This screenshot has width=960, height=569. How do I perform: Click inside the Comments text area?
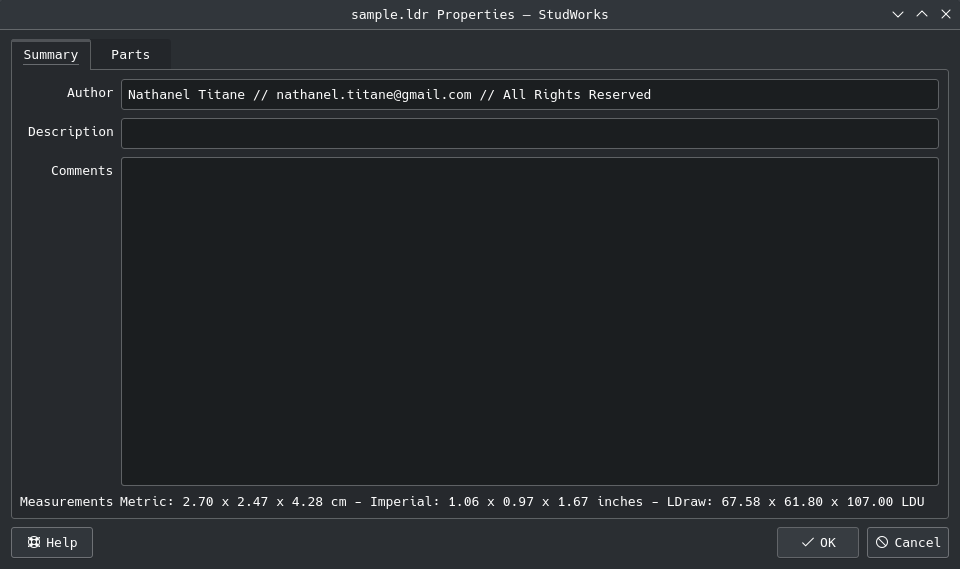pyautogui.click(x=530, y=322)
